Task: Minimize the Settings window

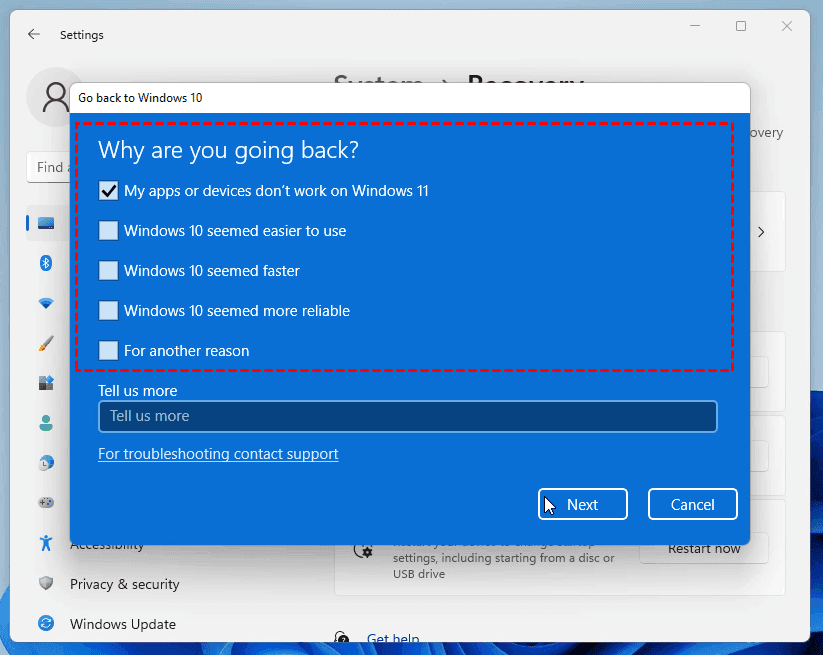Action: pos(695,26)
